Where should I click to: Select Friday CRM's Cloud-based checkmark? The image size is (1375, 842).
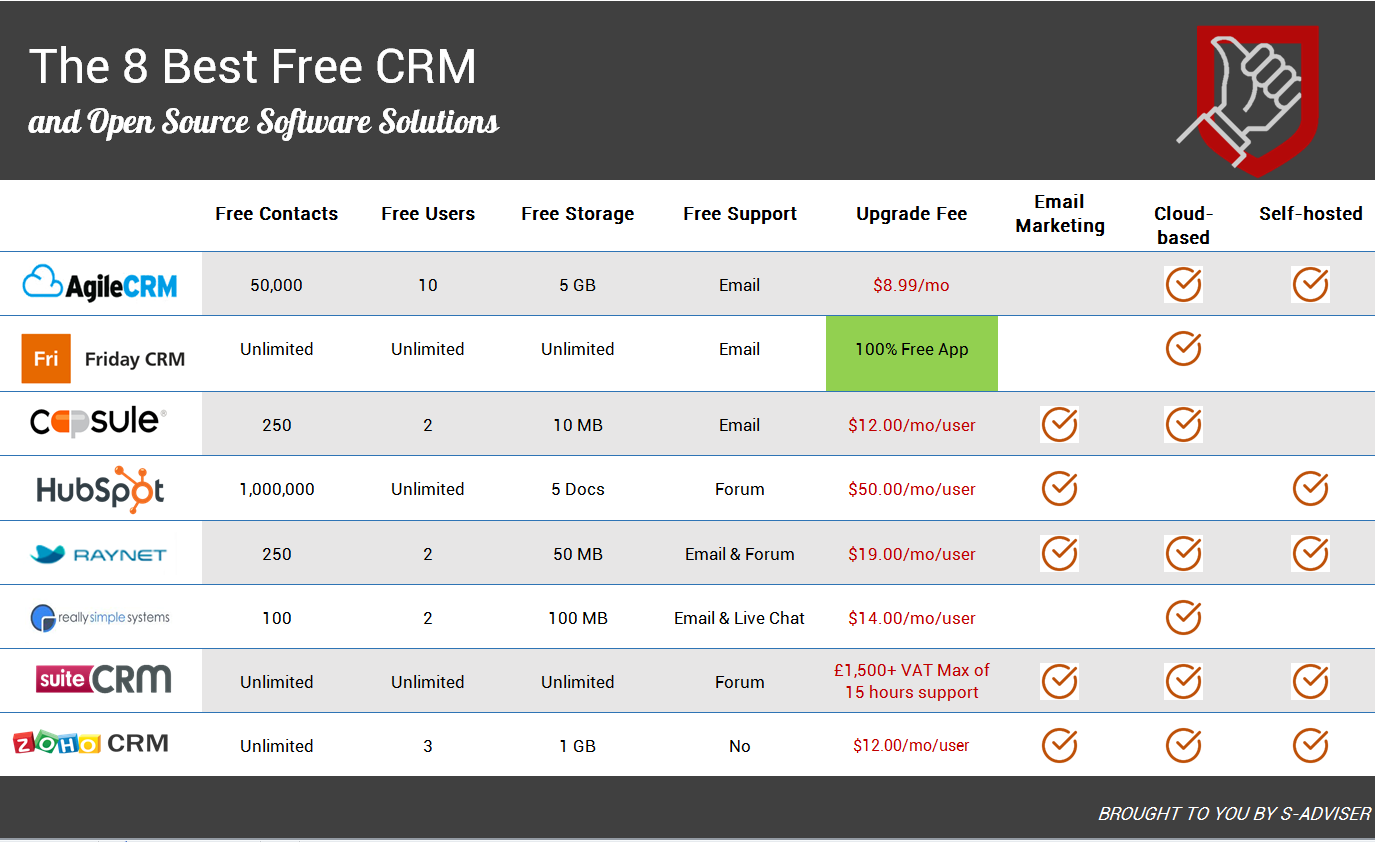pyautogui.click(x=1183, y=349)
